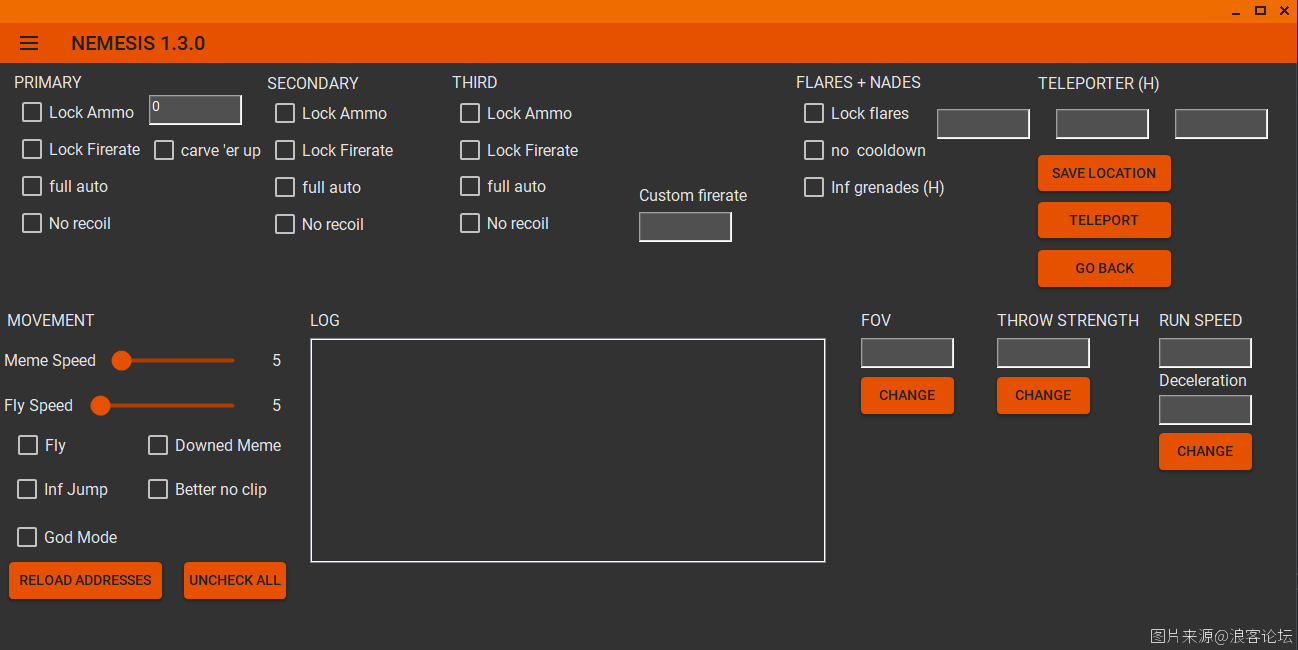Viewport: 1298px width, 650px height.
Task: Toggle Better no clip checkbox
Action: [x=158, y=489]
